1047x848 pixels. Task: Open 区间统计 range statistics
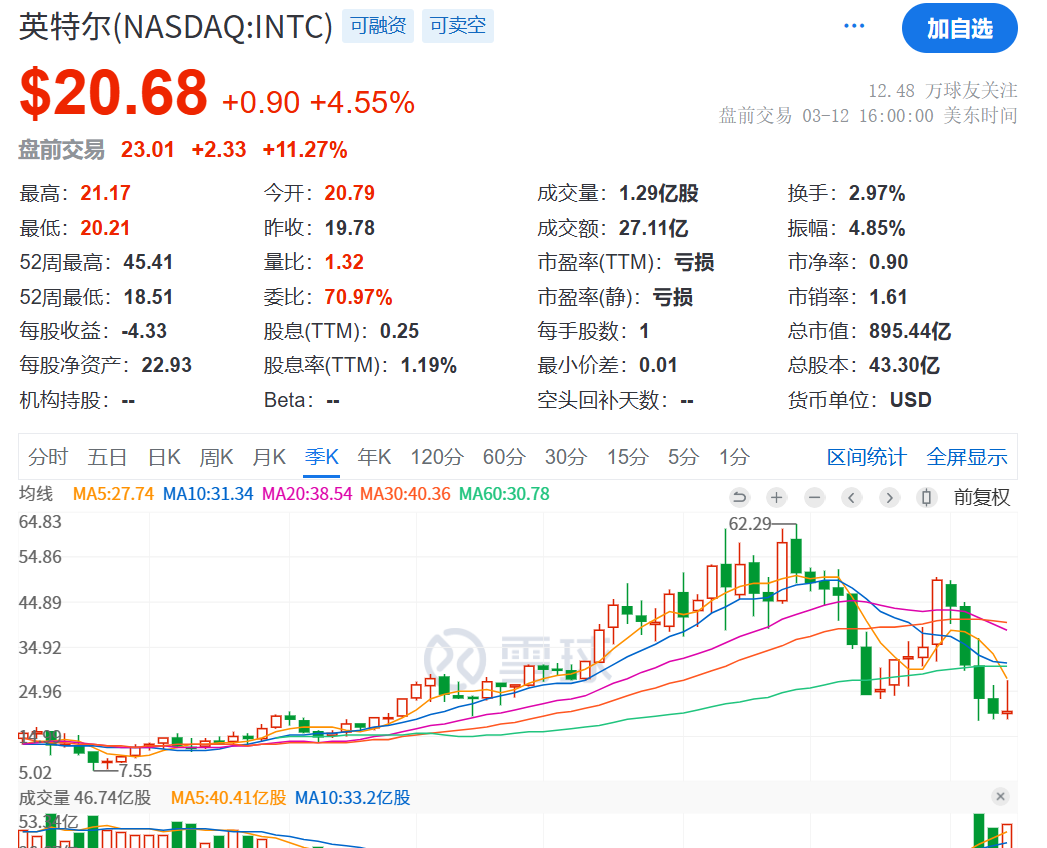point(866,457)
